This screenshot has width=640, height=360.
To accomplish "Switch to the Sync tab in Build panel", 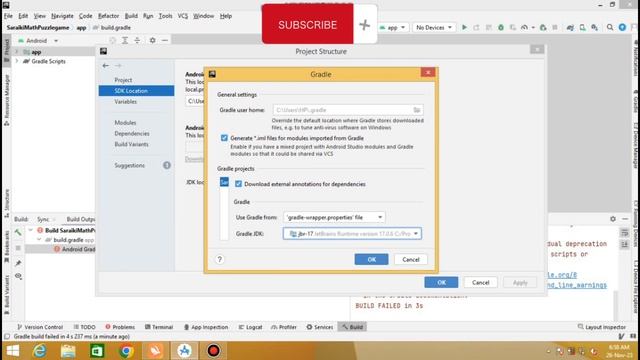I will click(43, 219).
